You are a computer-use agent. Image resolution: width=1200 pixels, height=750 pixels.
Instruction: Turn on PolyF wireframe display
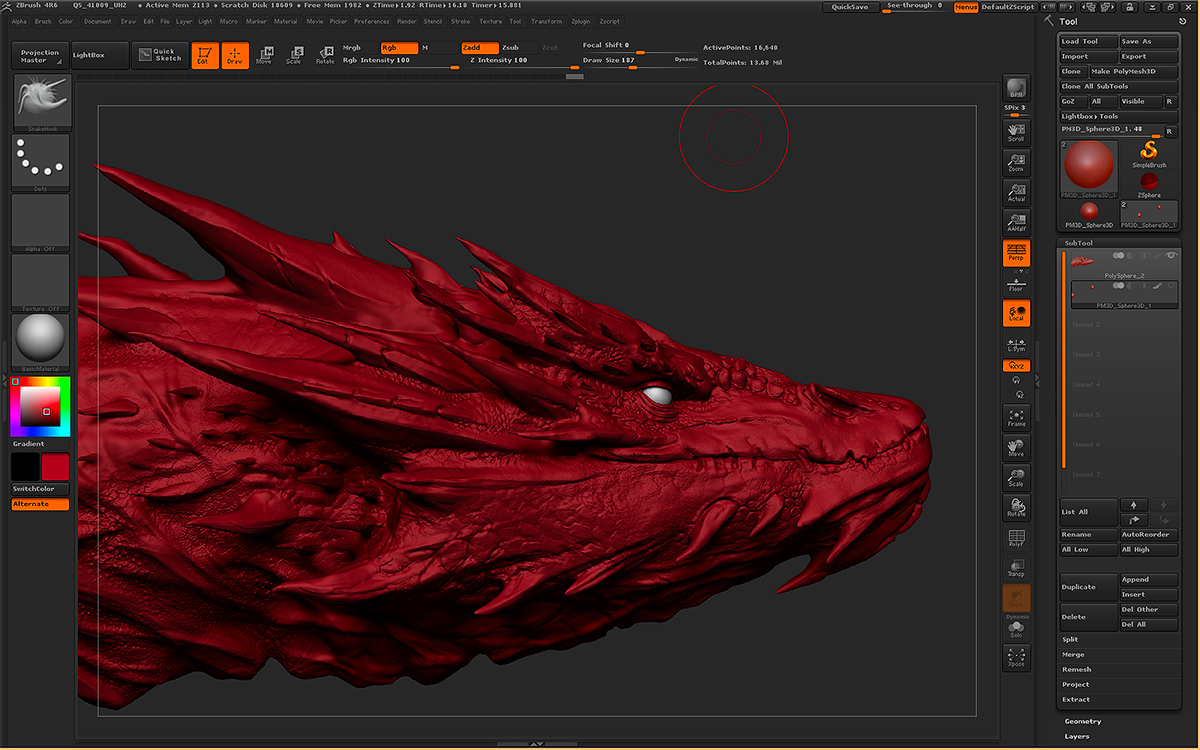1016,539
